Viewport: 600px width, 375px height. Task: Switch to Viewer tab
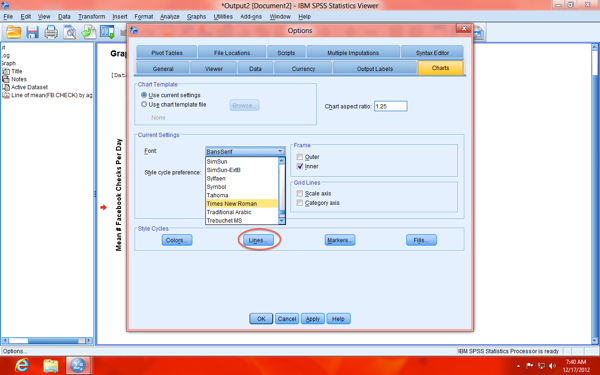point(214,68)
